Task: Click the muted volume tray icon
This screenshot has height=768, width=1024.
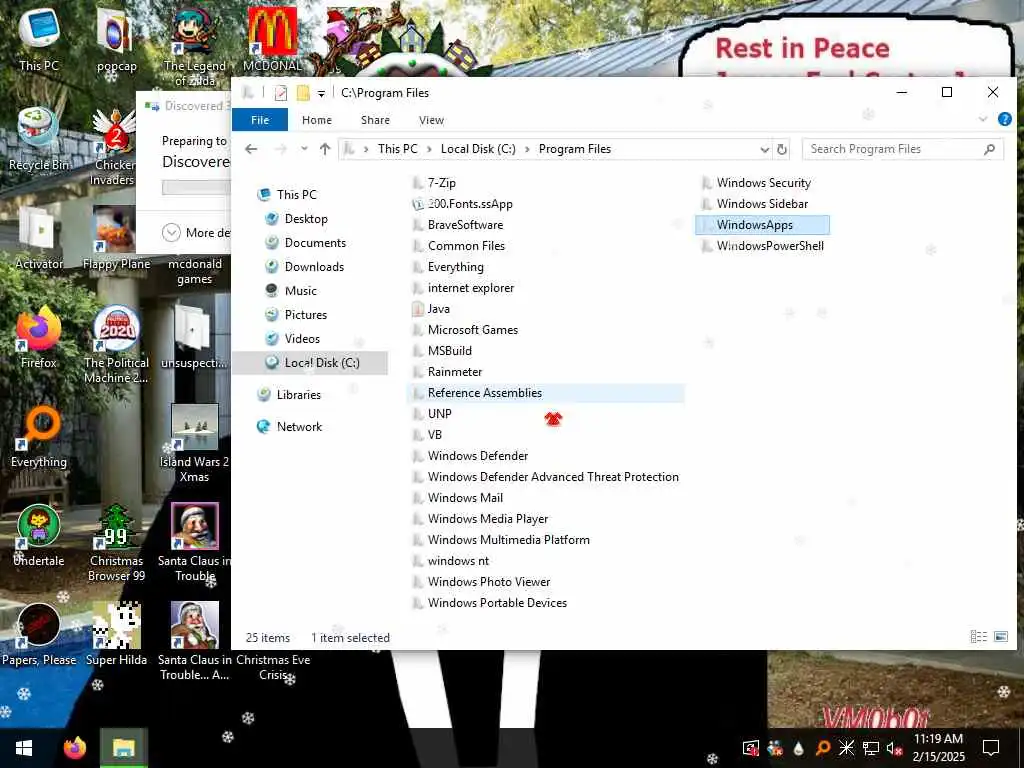Action: [x=894, y=748]
